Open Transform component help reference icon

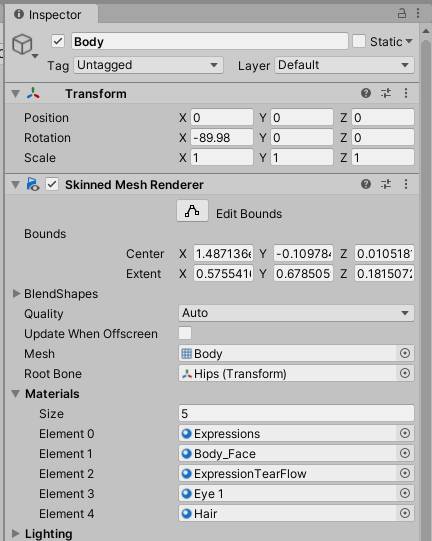point(366,93)
